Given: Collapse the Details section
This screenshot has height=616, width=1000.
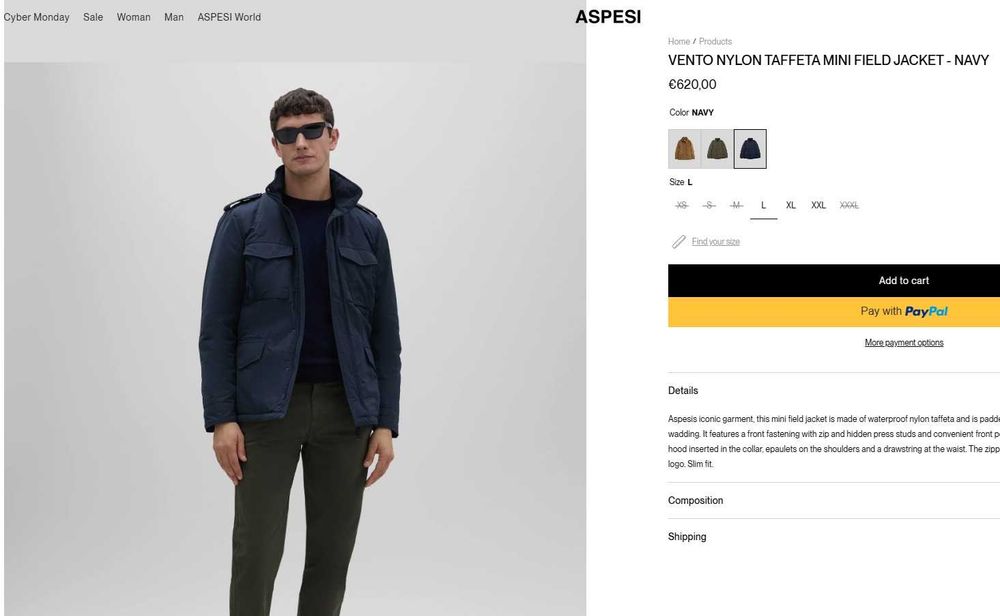Looking at the screenshot, I should (684, 391).
